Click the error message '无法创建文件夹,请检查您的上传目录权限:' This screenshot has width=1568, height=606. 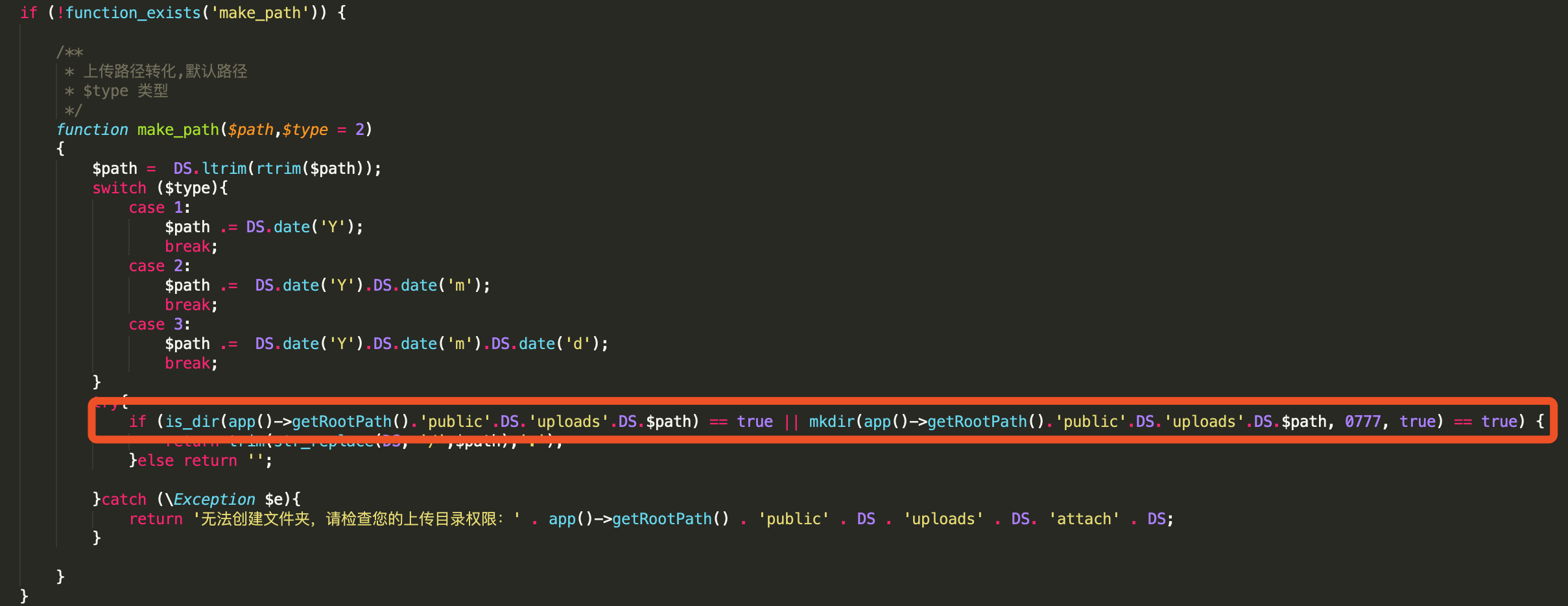coord(357,519)
